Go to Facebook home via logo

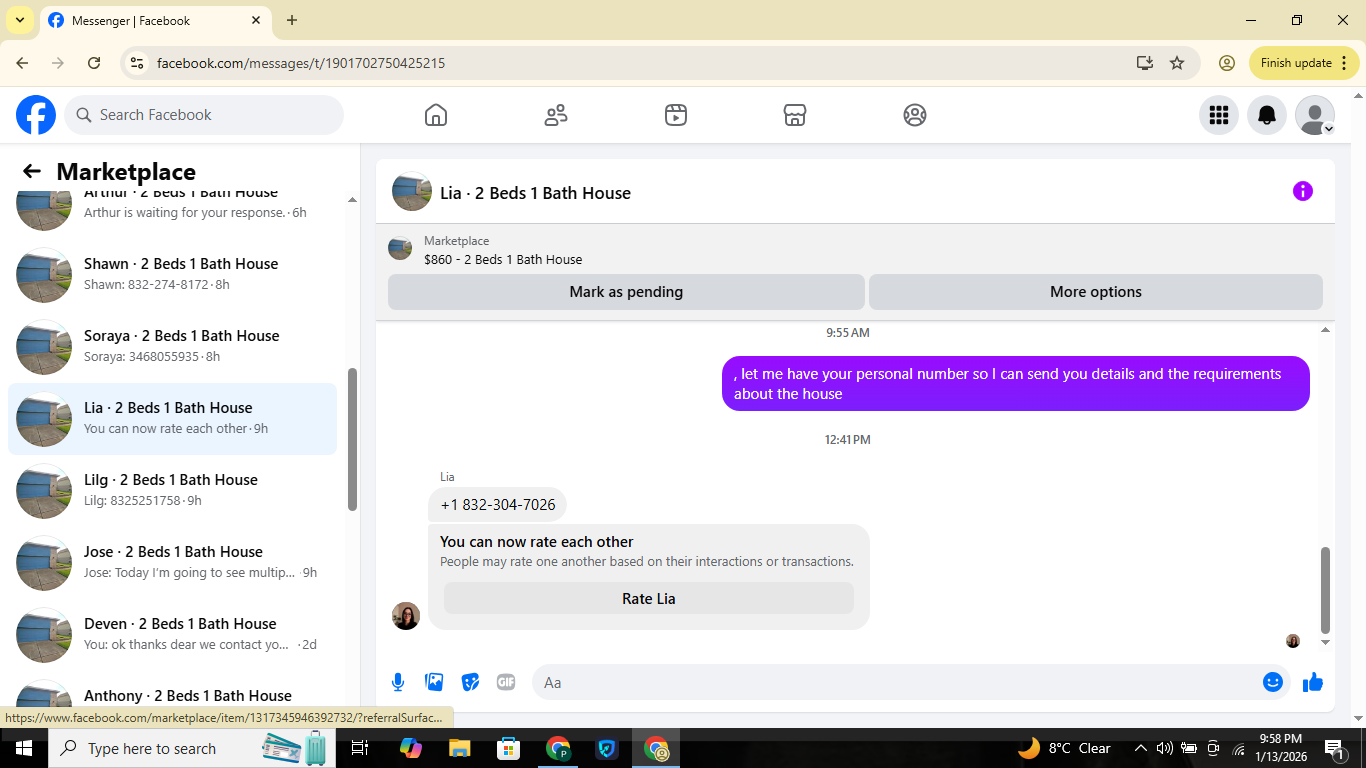[36, 115]
